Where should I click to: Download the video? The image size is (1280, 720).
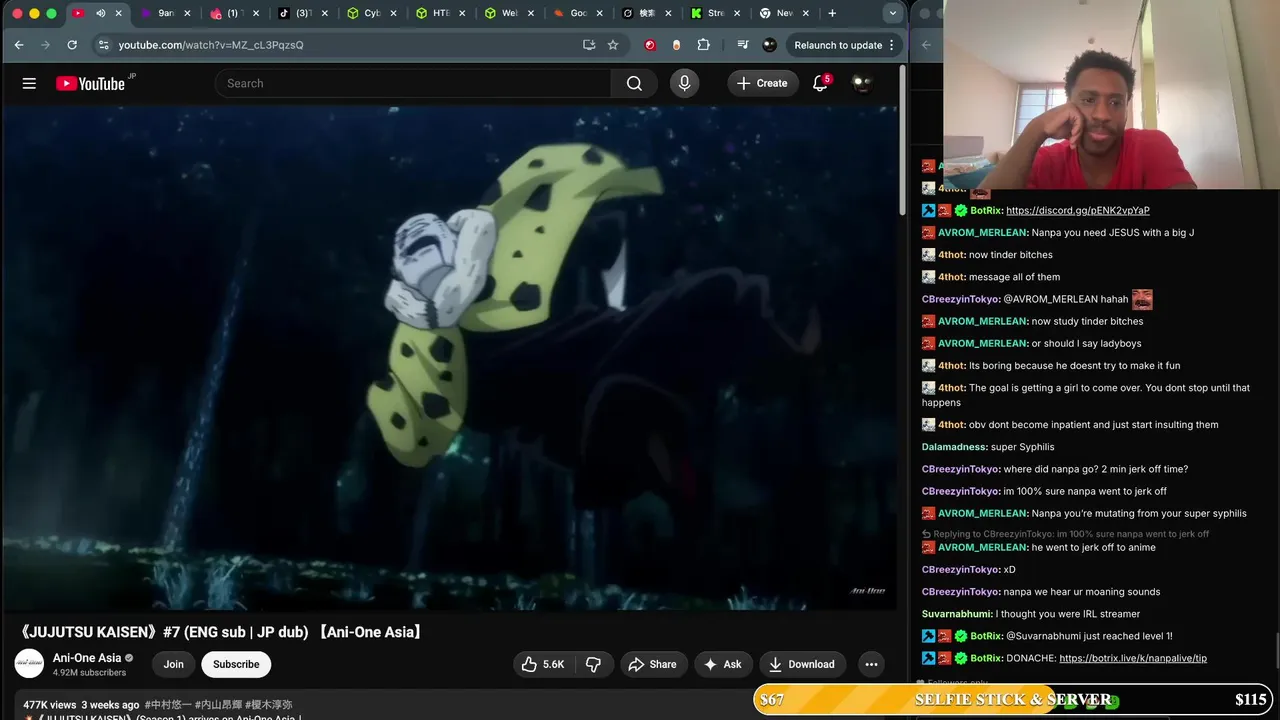click(802, 664)
